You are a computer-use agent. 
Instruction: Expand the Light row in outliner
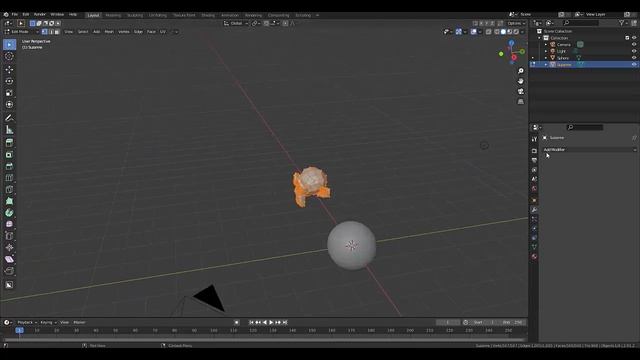coord(546,51)
